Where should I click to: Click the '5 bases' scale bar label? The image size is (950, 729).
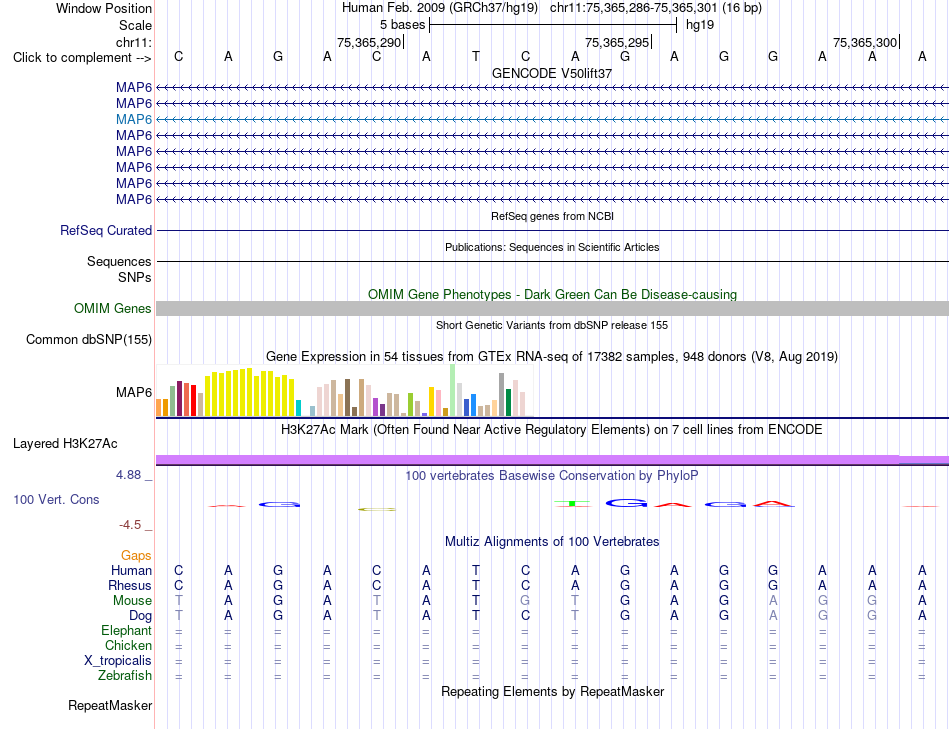[x=402, y=25]
